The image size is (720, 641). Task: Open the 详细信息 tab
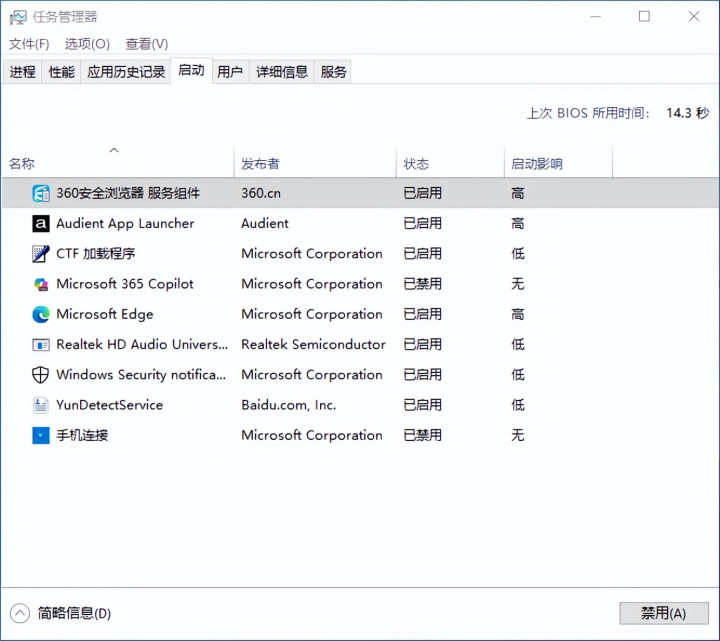pyautogui.click(x=281, y=72)
